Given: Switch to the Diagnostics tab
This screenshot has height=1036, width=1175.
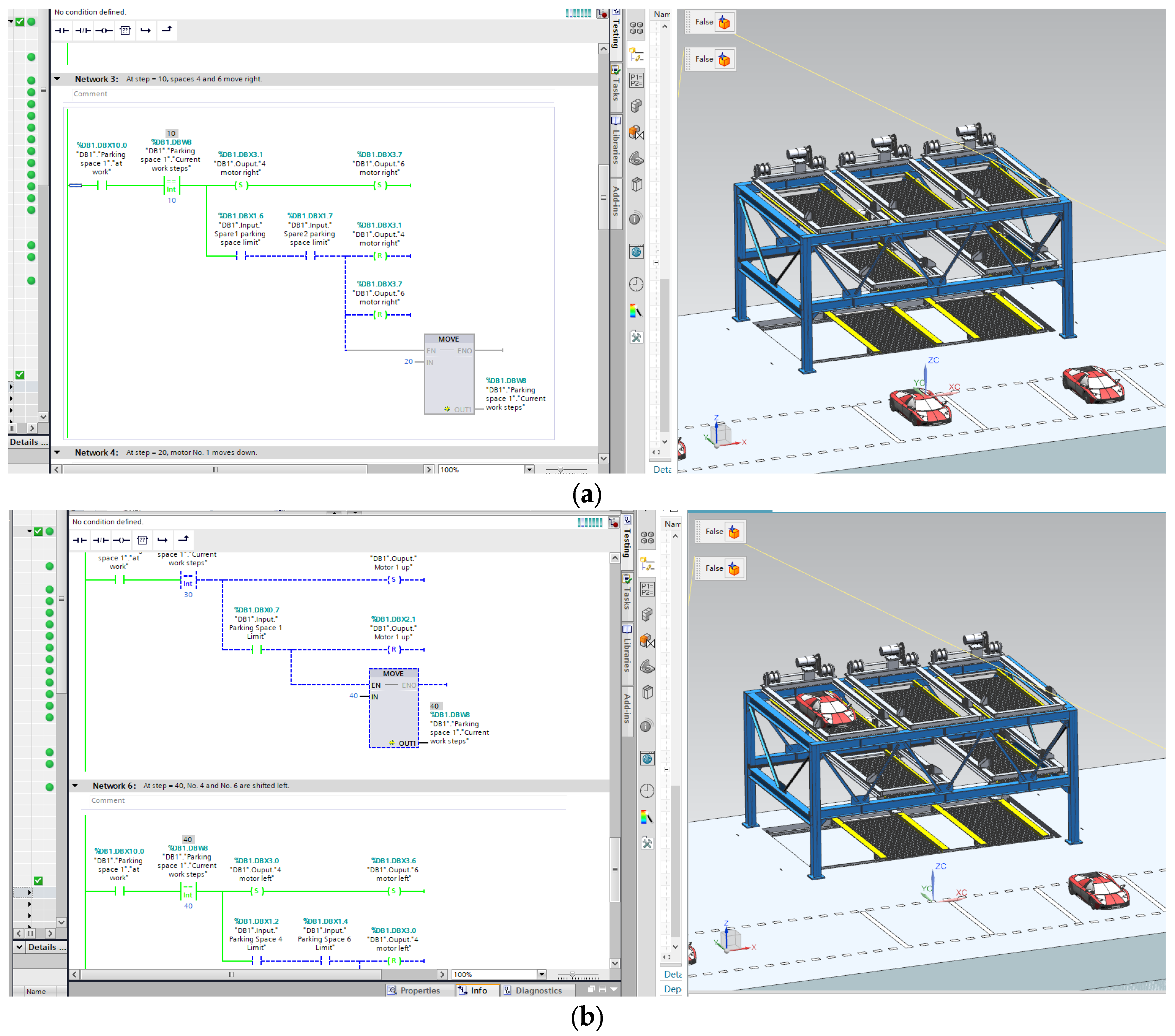Looking at the screenshot, I should pos(532,991).
